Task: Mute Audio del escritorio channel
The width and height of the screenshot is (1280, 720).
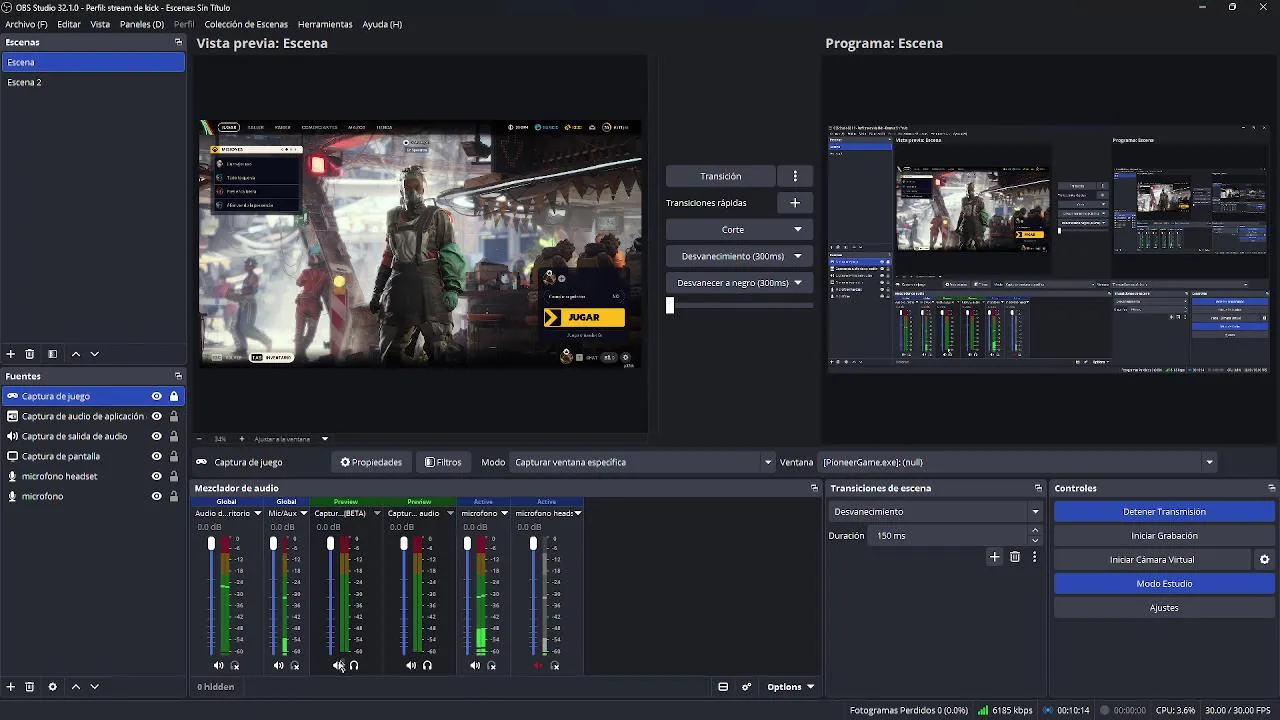Action: [218, 666]
